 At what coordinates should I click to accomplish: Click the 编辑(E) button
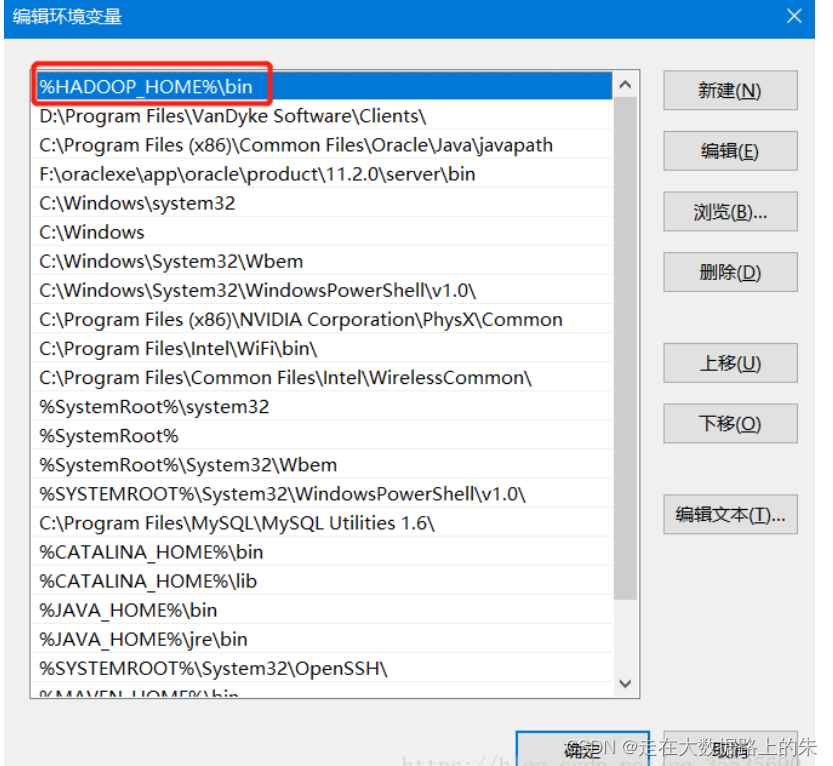tap(729, 151)
